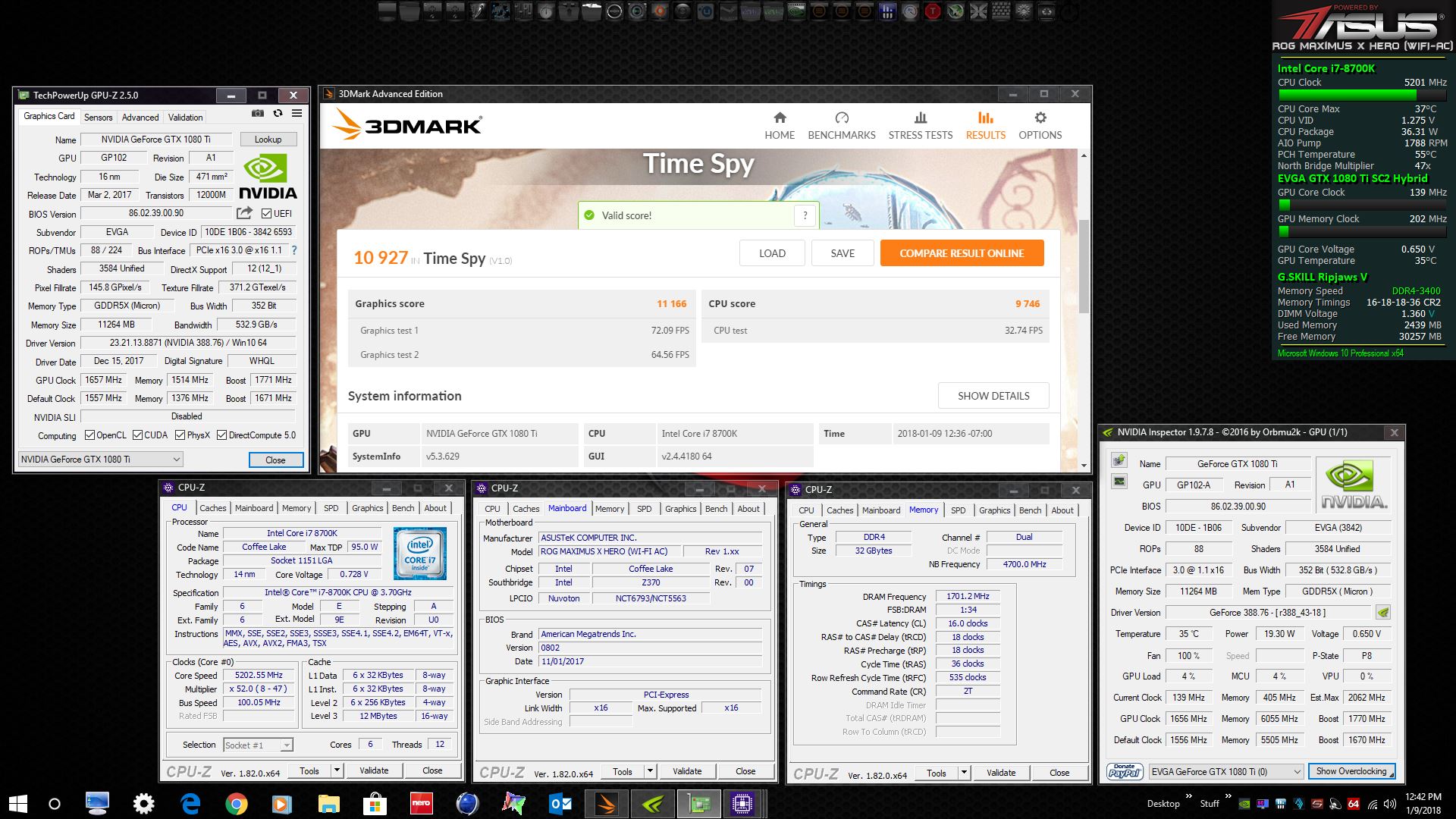Image resolution: width=1456 pixels, height=819 pixels.
Task: Click the GPU-Z refresh icon
Action: (x=278, y=114)
